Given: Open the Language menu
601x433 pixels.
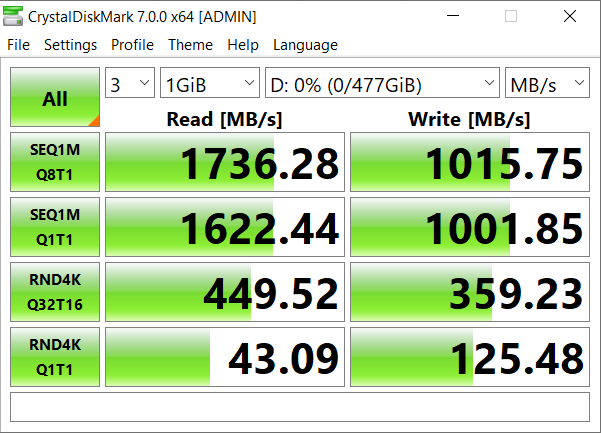Looking at the screenshot, I should [x=305, y=45].
